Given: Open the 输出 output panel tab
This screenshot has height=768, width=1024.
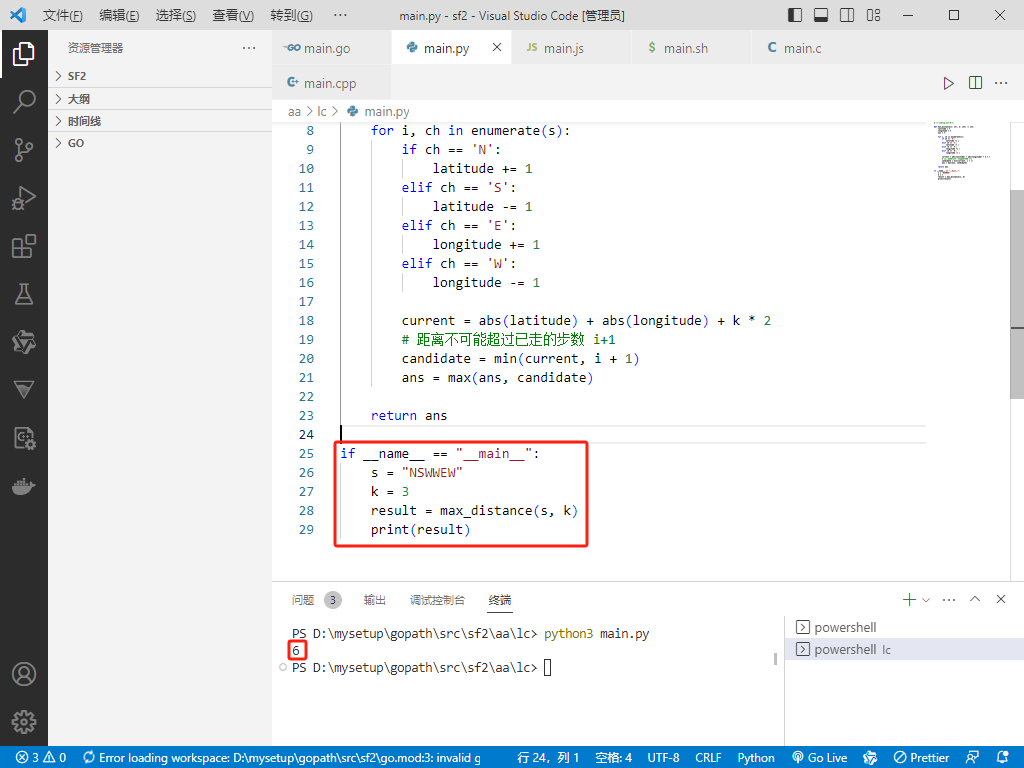Looking at the screenshot, I should point(374,600).
